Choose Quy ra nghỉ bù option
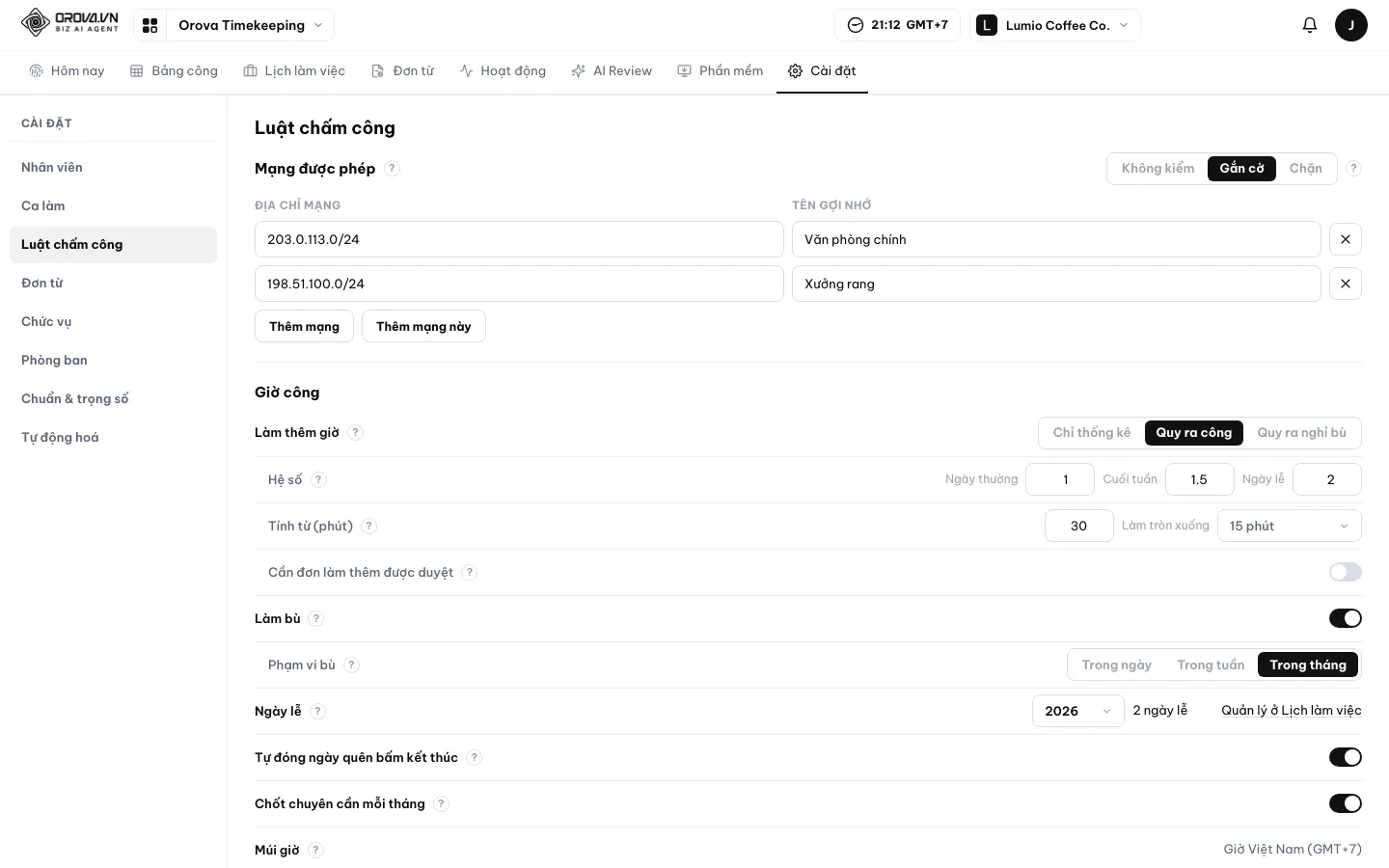The width and height of the screenshot is (1389, 868). [x=1301, y=432]
